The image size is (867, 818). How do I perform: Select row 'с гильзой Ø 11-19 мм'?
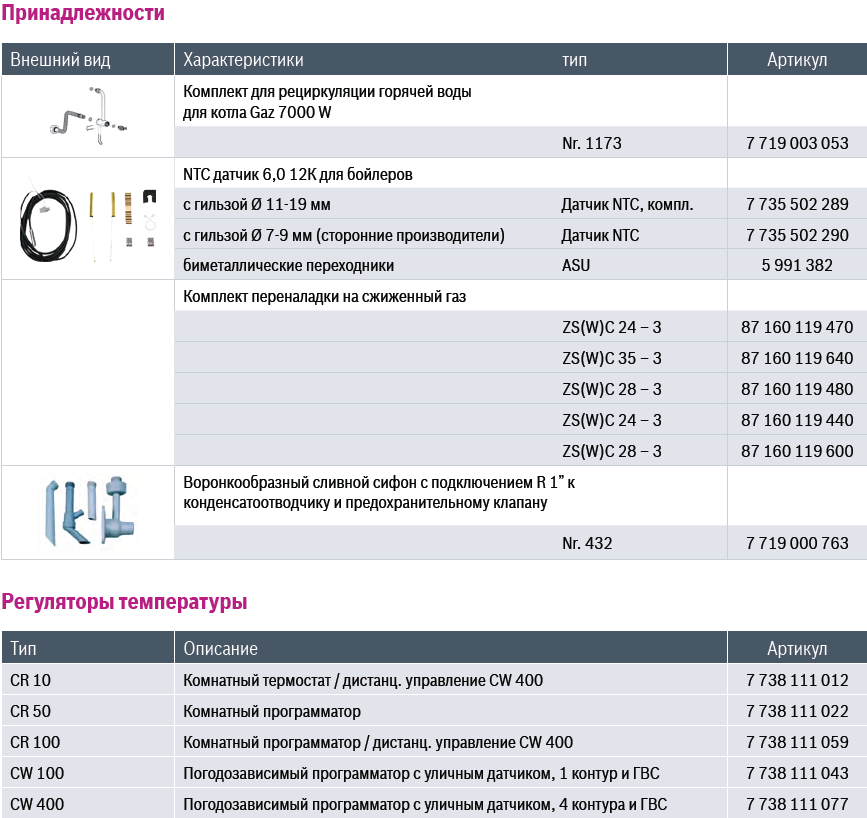[x=257, y=205]
